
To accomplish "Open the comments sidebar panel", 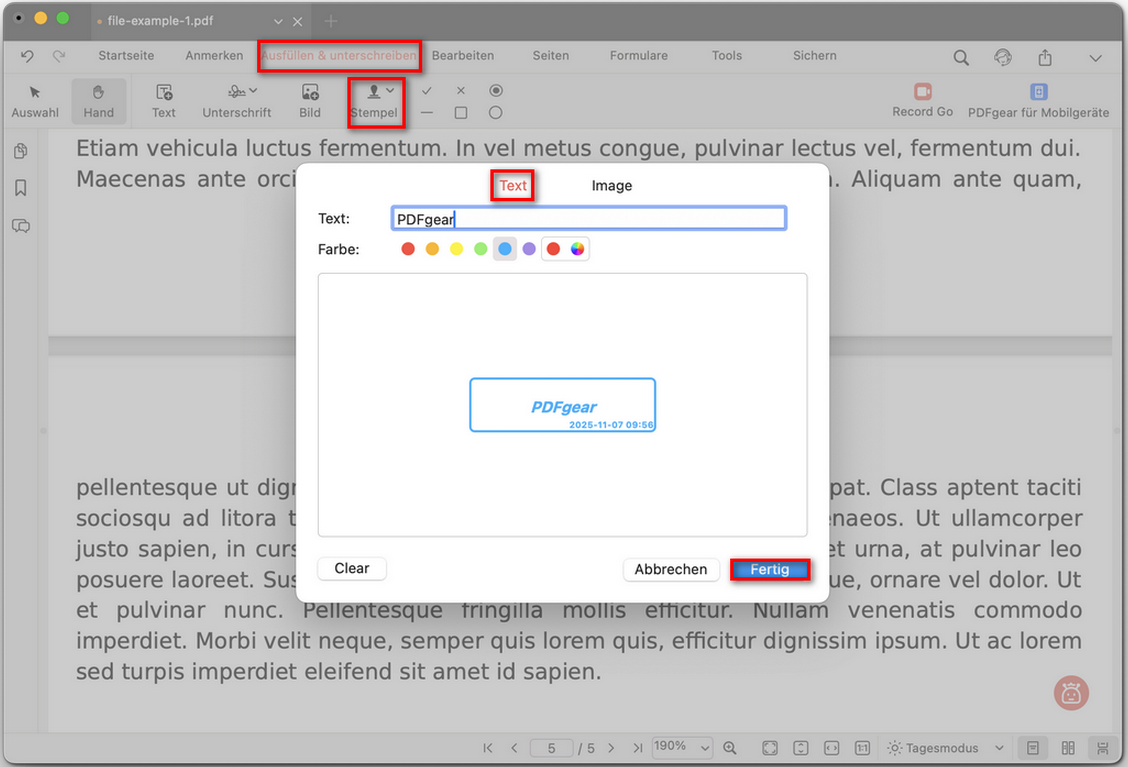I will point(21,226).
